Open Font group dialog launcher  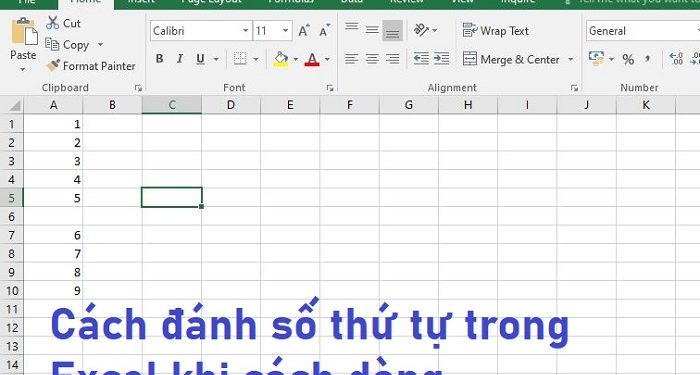(330, 88)
